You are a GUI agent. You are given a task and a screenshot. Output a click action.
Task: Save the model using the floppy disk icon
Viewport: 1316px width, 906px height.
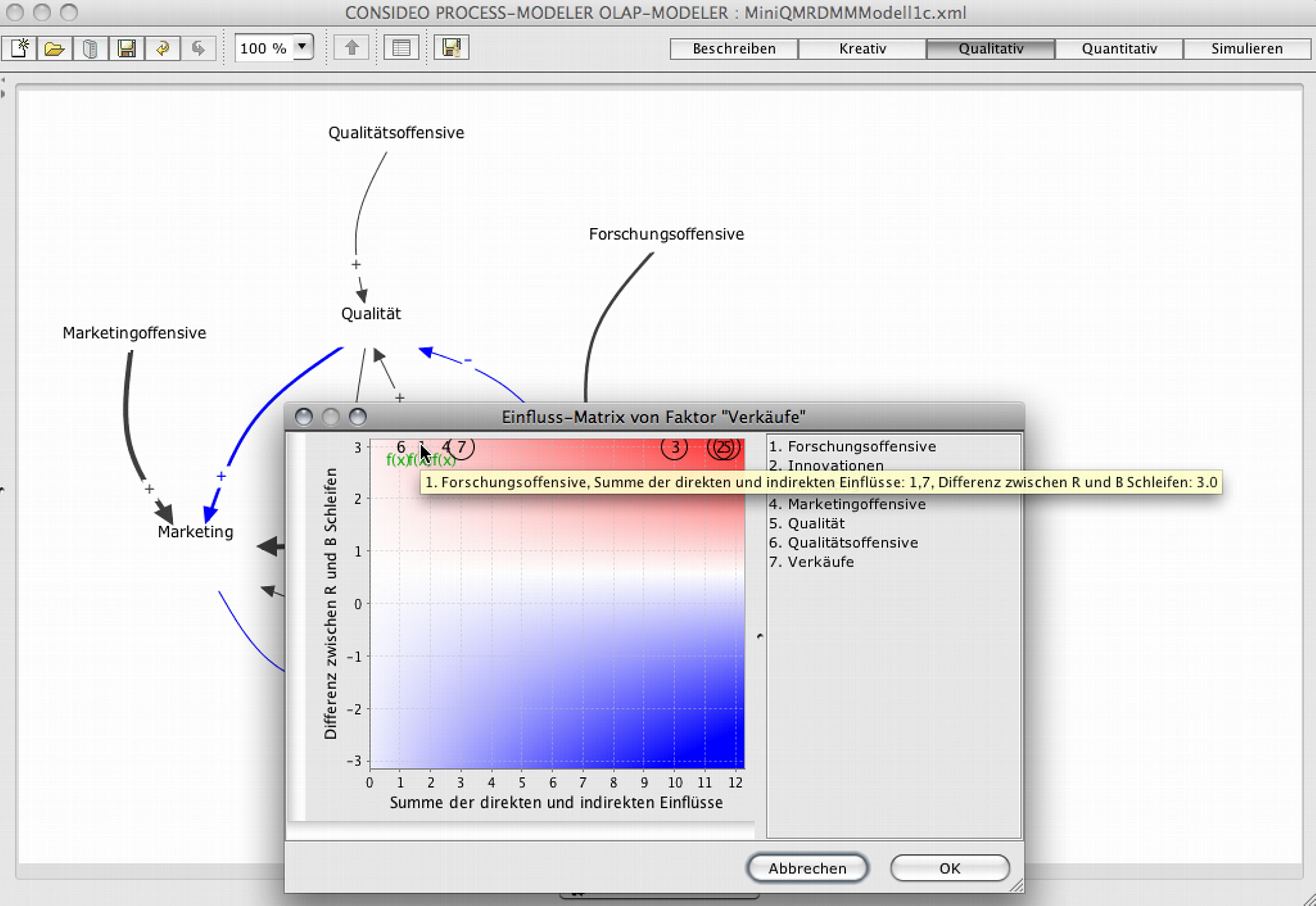tap(126, 48)
